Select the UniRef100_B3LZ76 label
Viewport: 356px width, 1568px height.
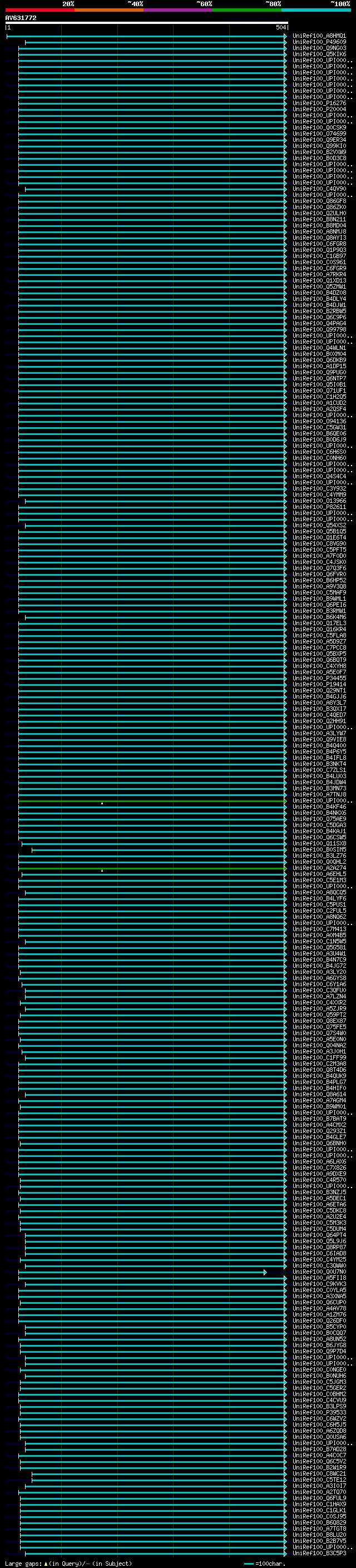(319, 856)
